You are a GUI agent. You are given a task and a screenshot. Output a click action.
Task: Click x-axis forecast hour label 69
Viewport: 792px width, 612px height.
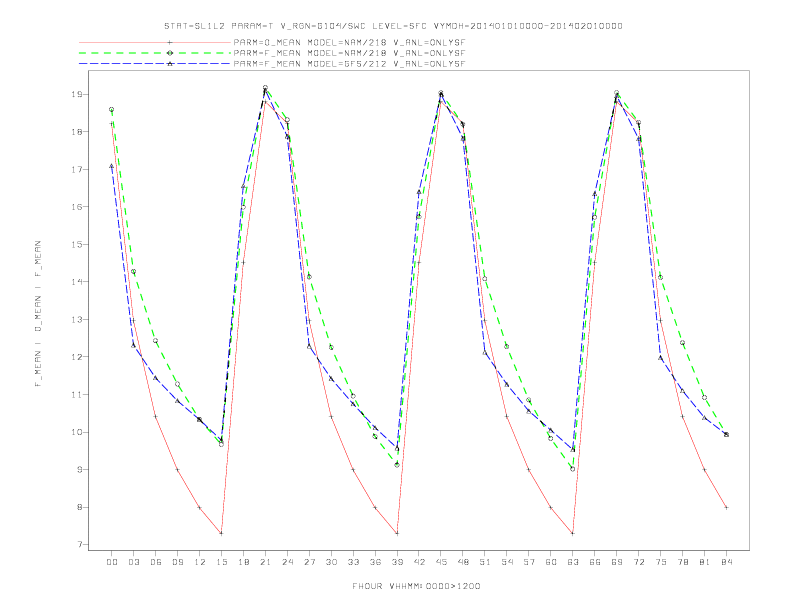point(617,562)
